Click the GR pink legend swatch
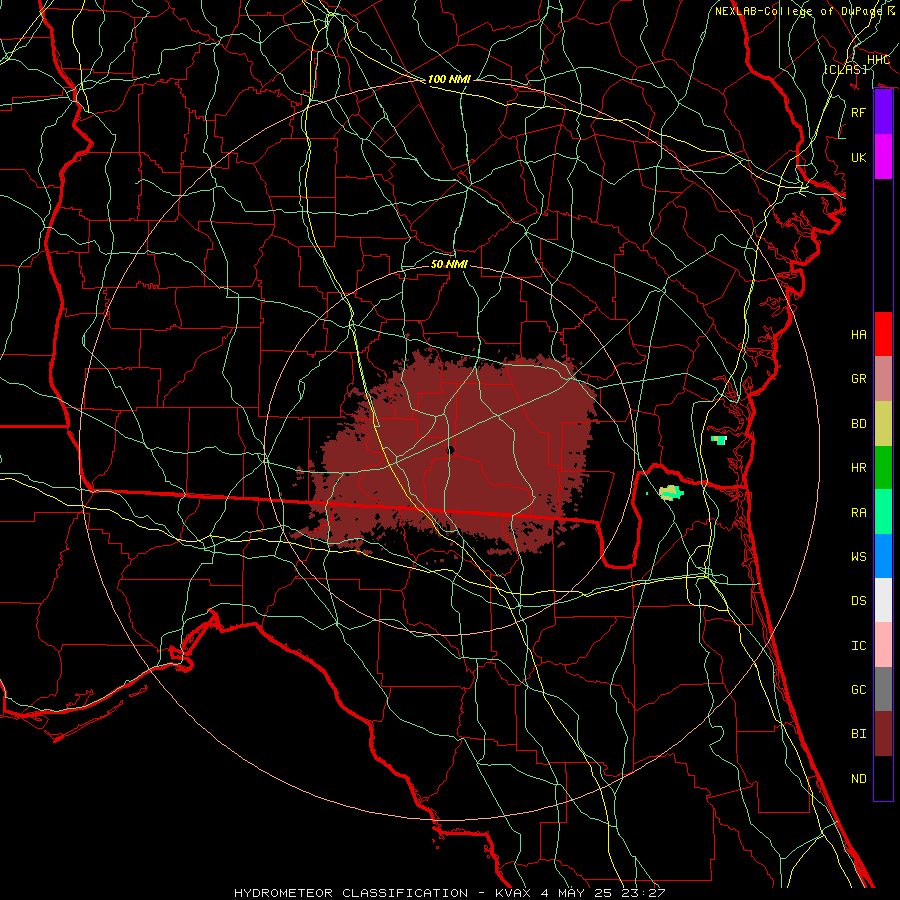The height and width of the screenshot is (900, 900). (x=883, y=378)
